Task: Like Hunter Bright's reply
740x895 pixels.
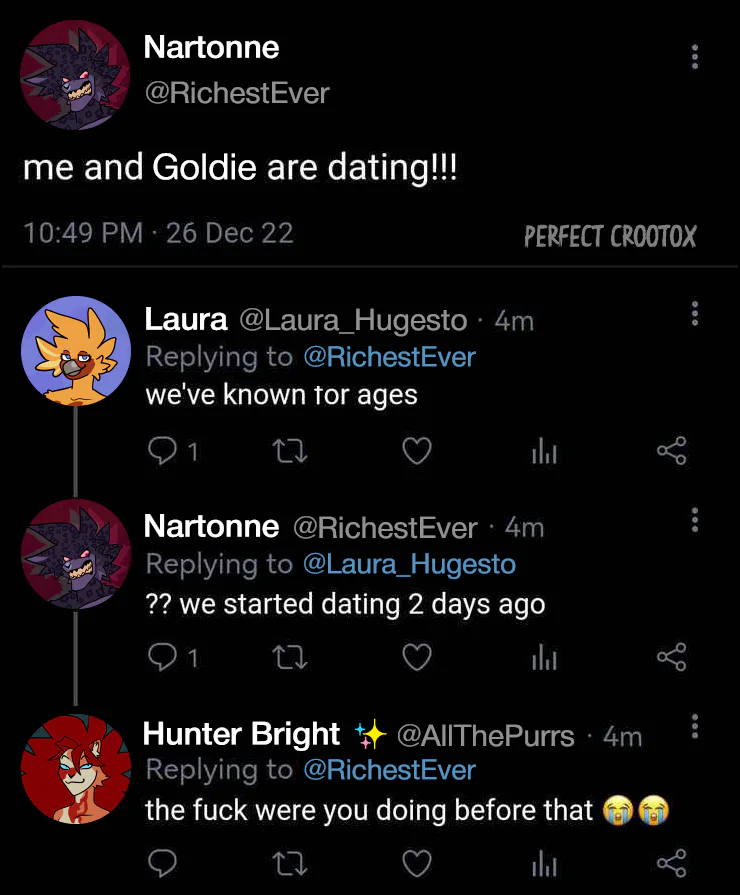Action: (x=416, y=862)
